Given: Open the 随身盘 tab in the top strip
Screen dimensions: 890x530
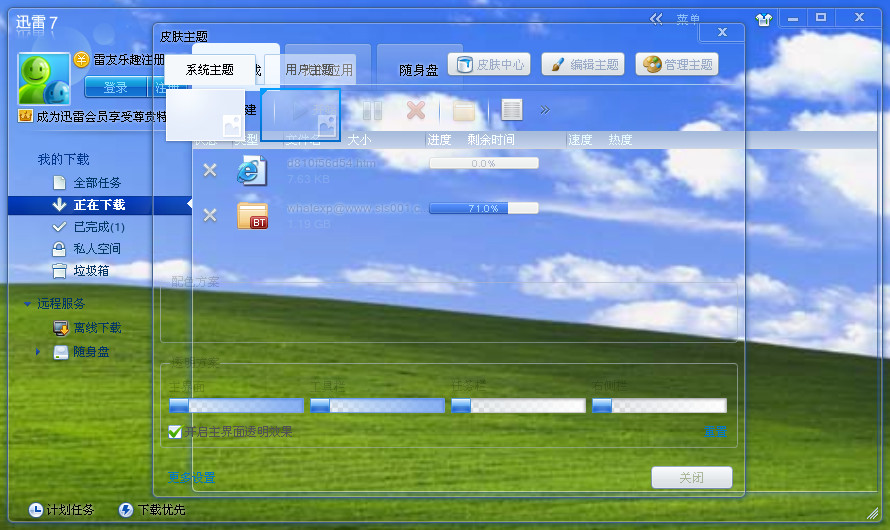Looking at the screenshot, I should point(419,70).
